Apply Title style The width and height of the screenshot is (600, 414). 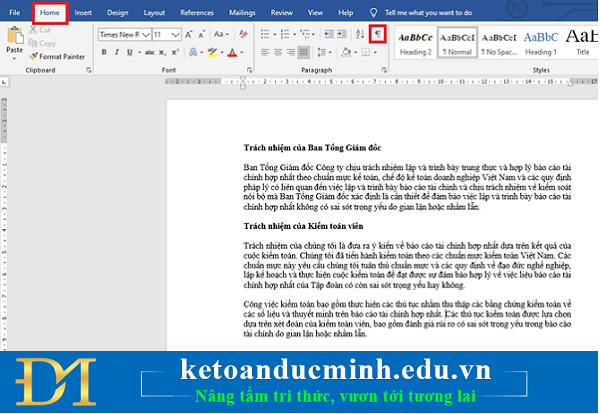tap(582, 43)
